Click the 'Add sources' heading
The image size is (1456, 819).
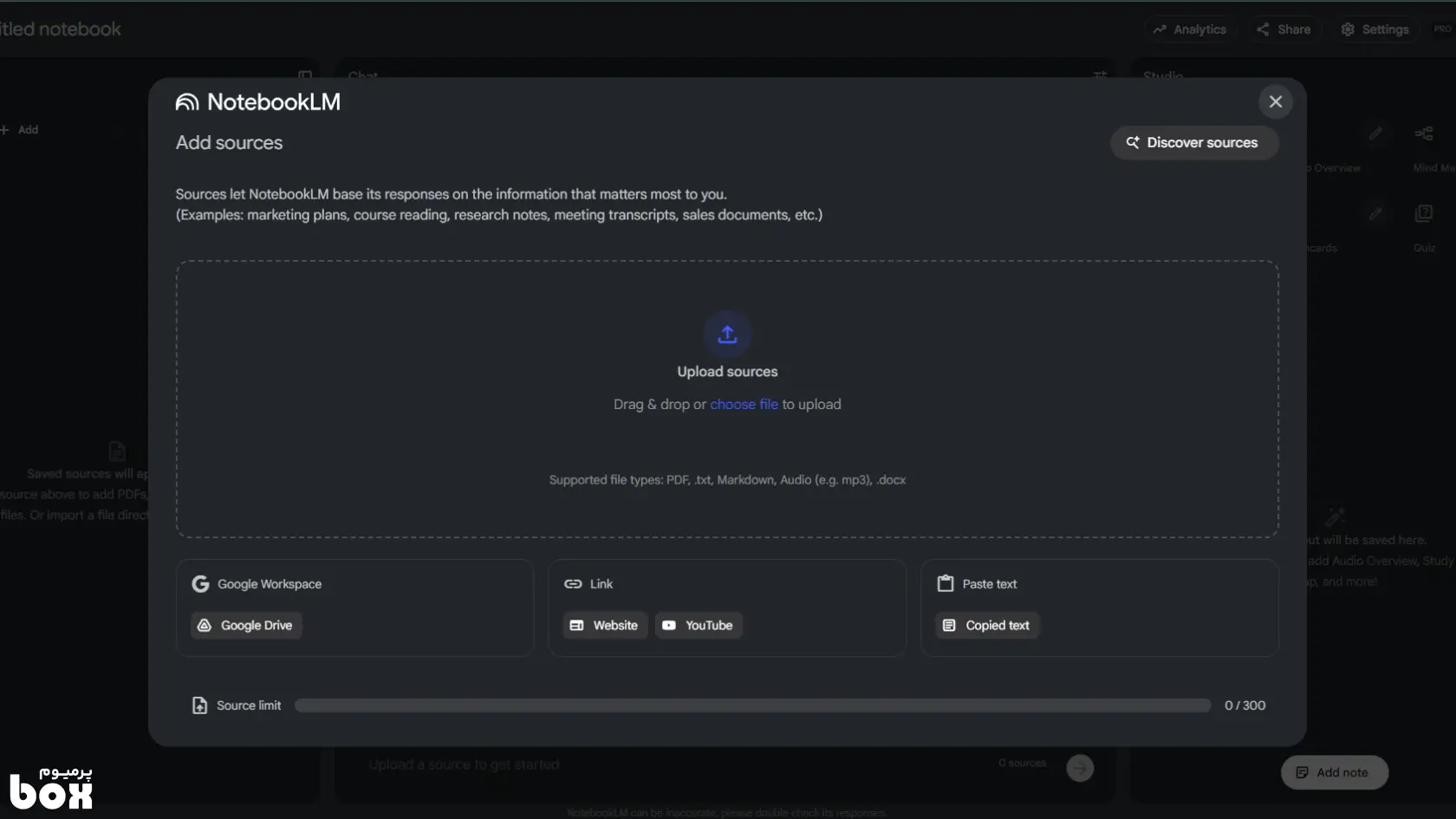(x=229, y=143)
